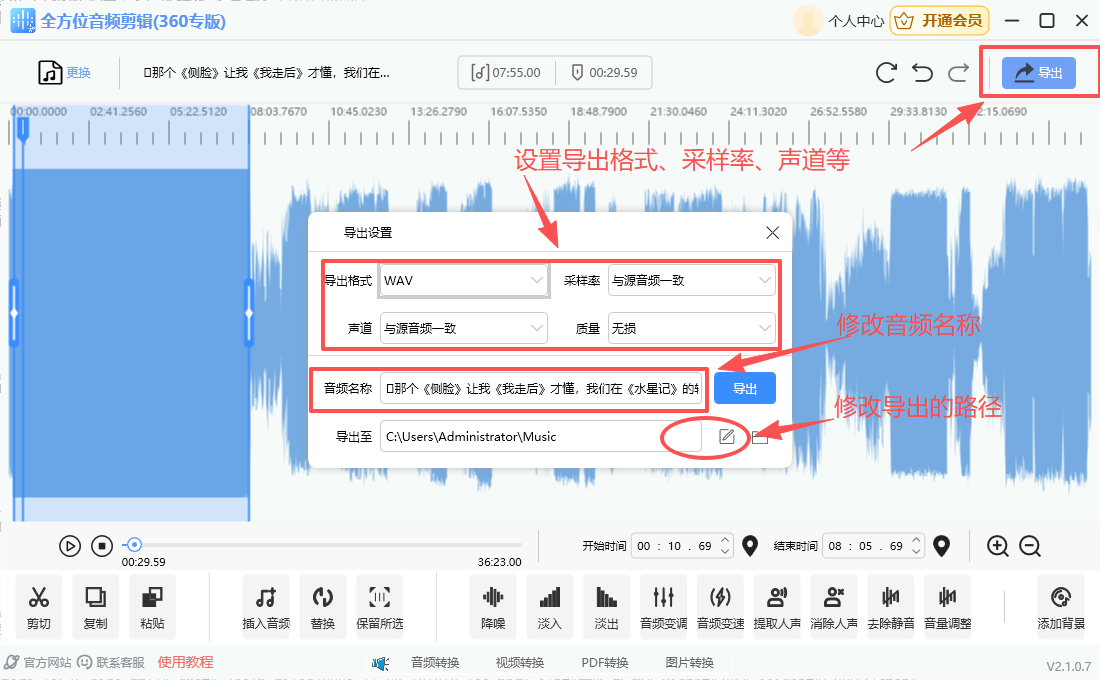Open the 音量调整 volume adjustment tool
Image resolution: width=1100 pixels, height=680 pixels.
(946, 606)
